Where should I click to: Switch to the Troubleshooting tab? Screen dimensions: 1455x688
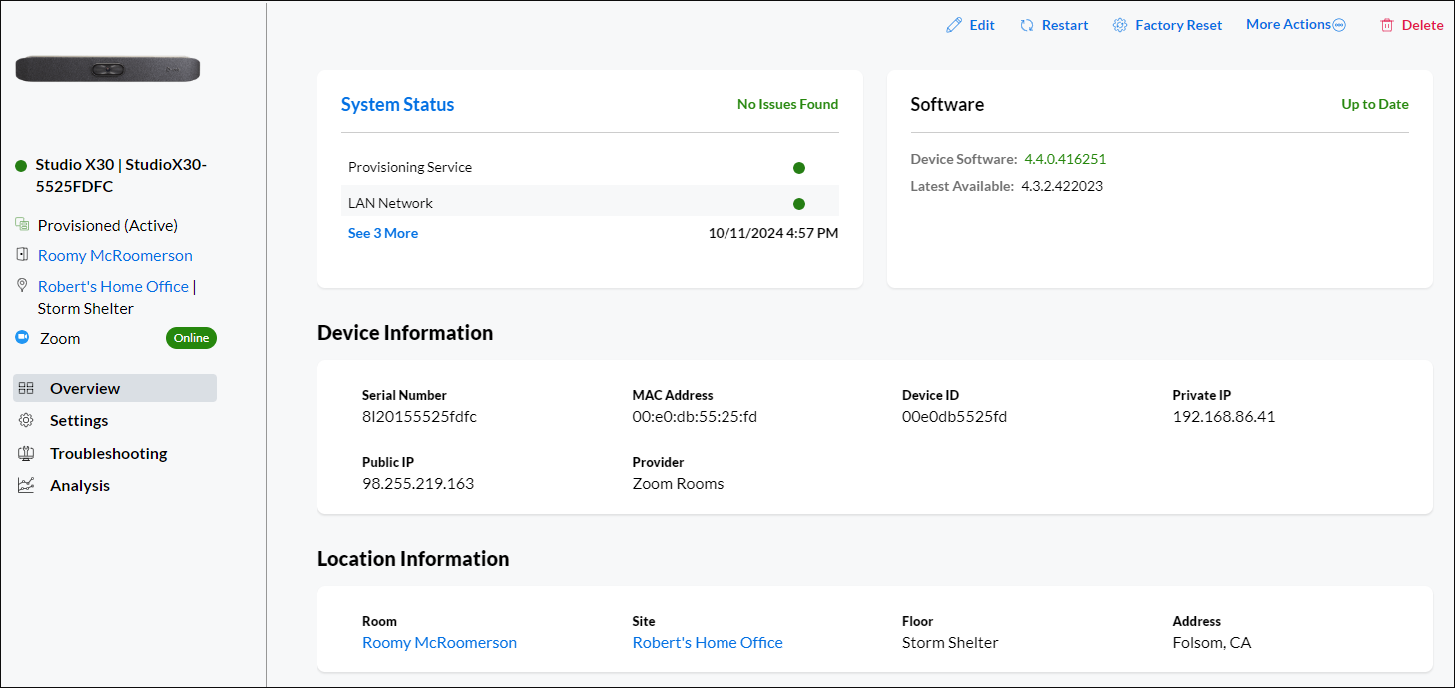[108, 453]
